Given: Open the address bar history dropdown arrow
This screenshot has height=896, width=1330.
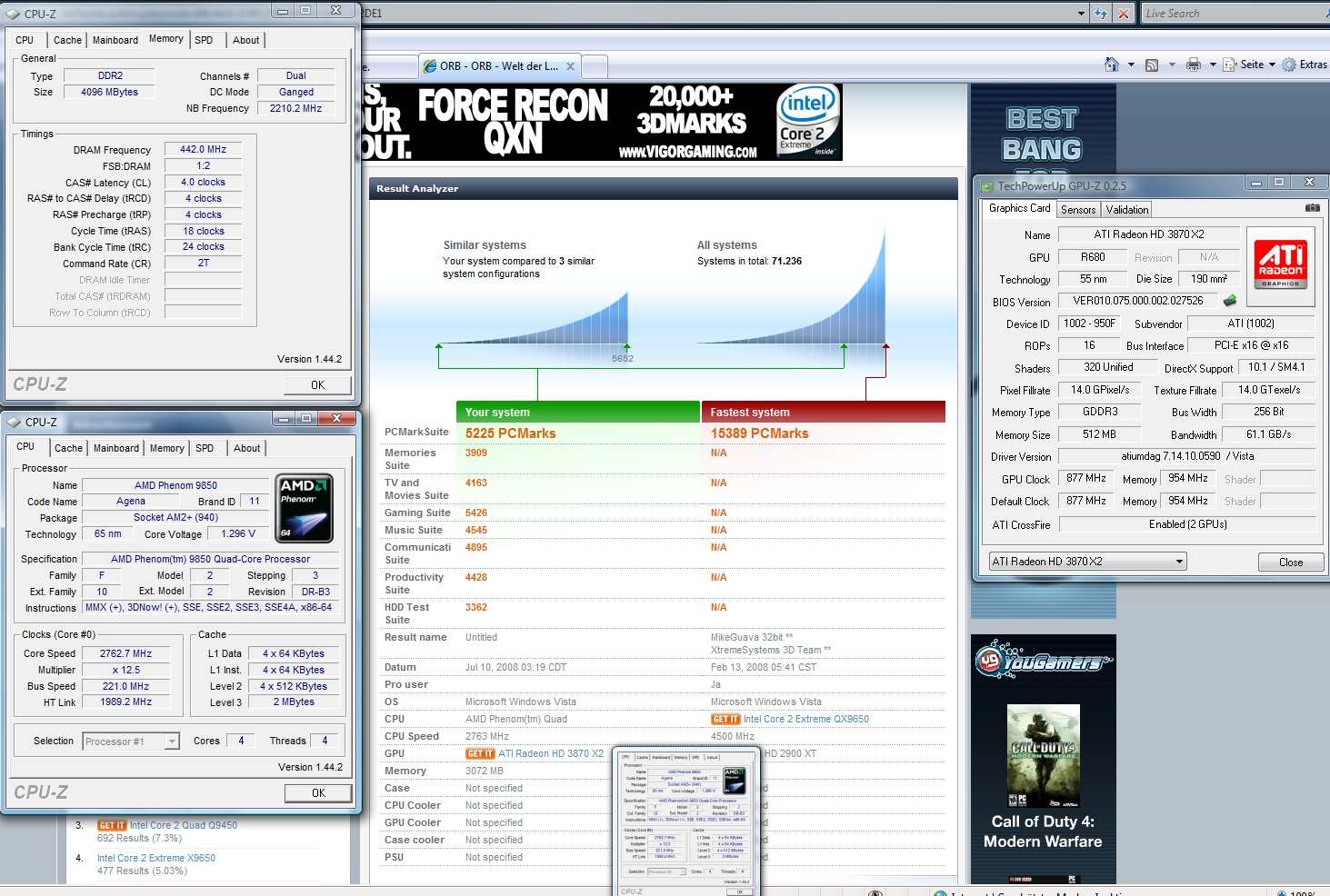Looking at the screenshot, I should coord(1080,14).
